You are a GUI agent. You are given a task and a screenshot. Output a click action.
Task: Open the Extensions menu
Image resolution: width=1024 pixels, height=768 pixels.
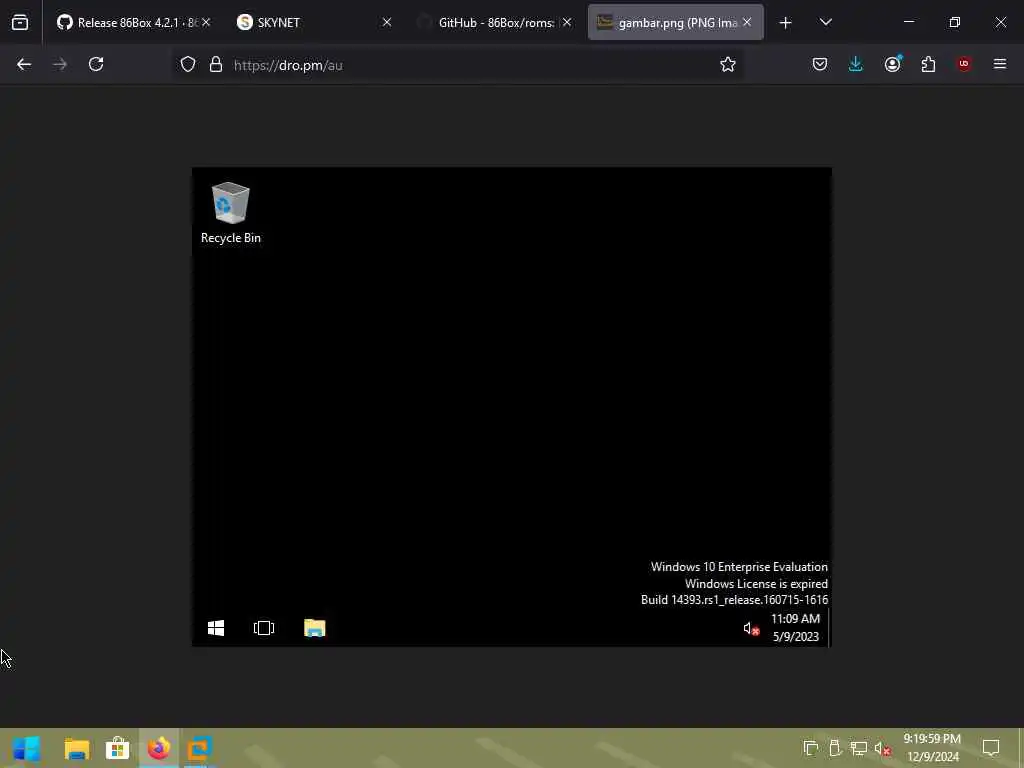point(928,64)
